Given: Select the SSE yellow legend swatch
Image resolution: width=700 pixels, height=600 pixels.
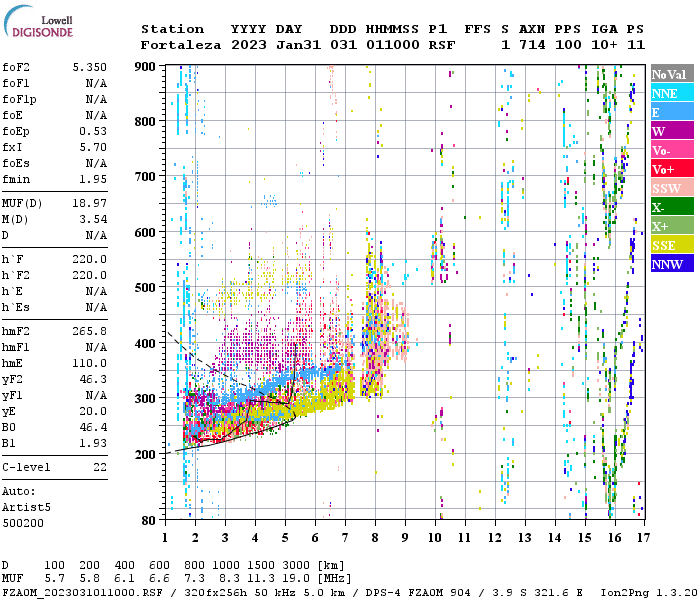Looking at the screenshot, I should coord(672,245).
